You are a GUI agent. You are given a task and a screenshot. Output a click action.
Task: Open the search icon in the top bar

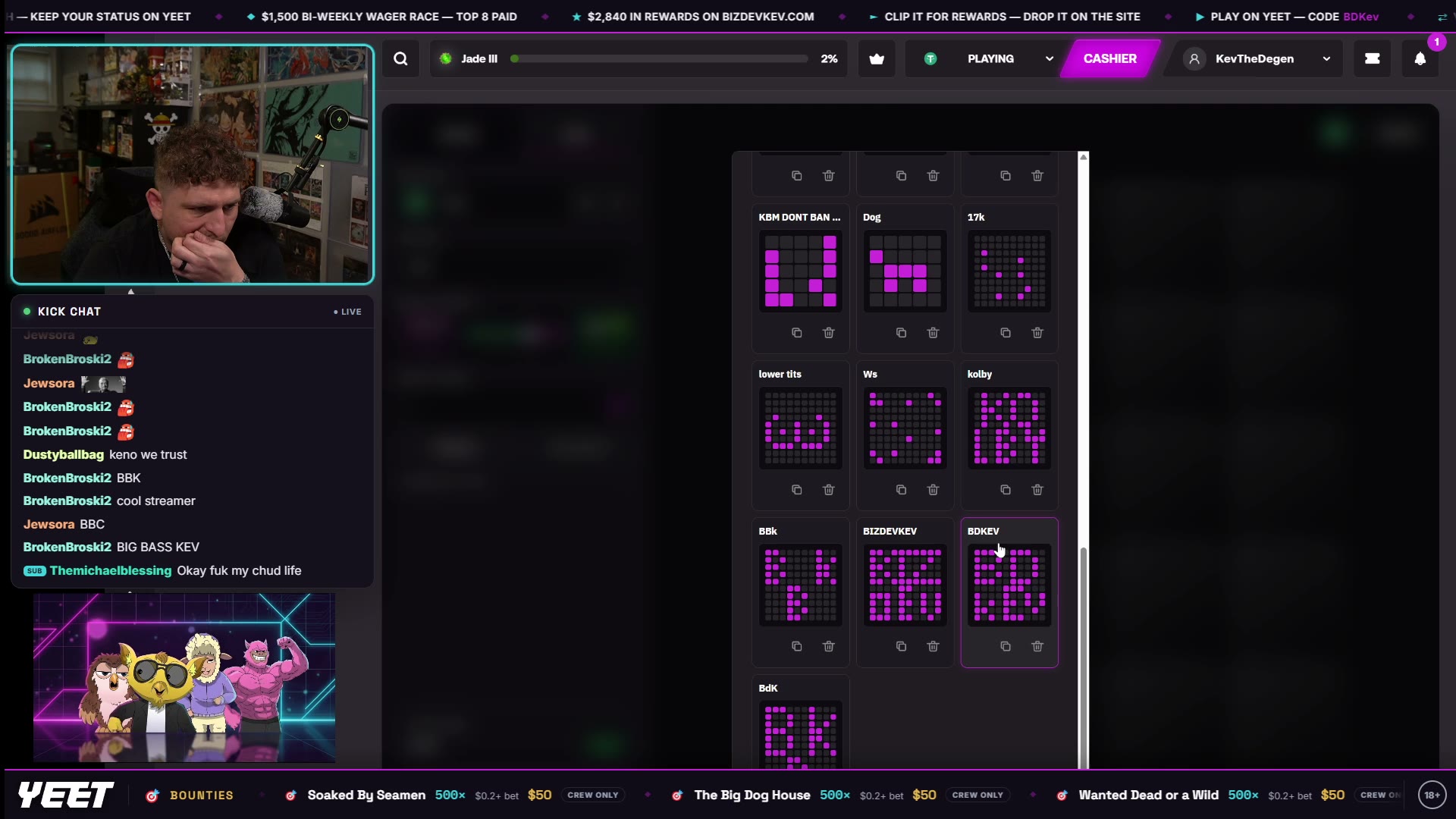(400, 58)
